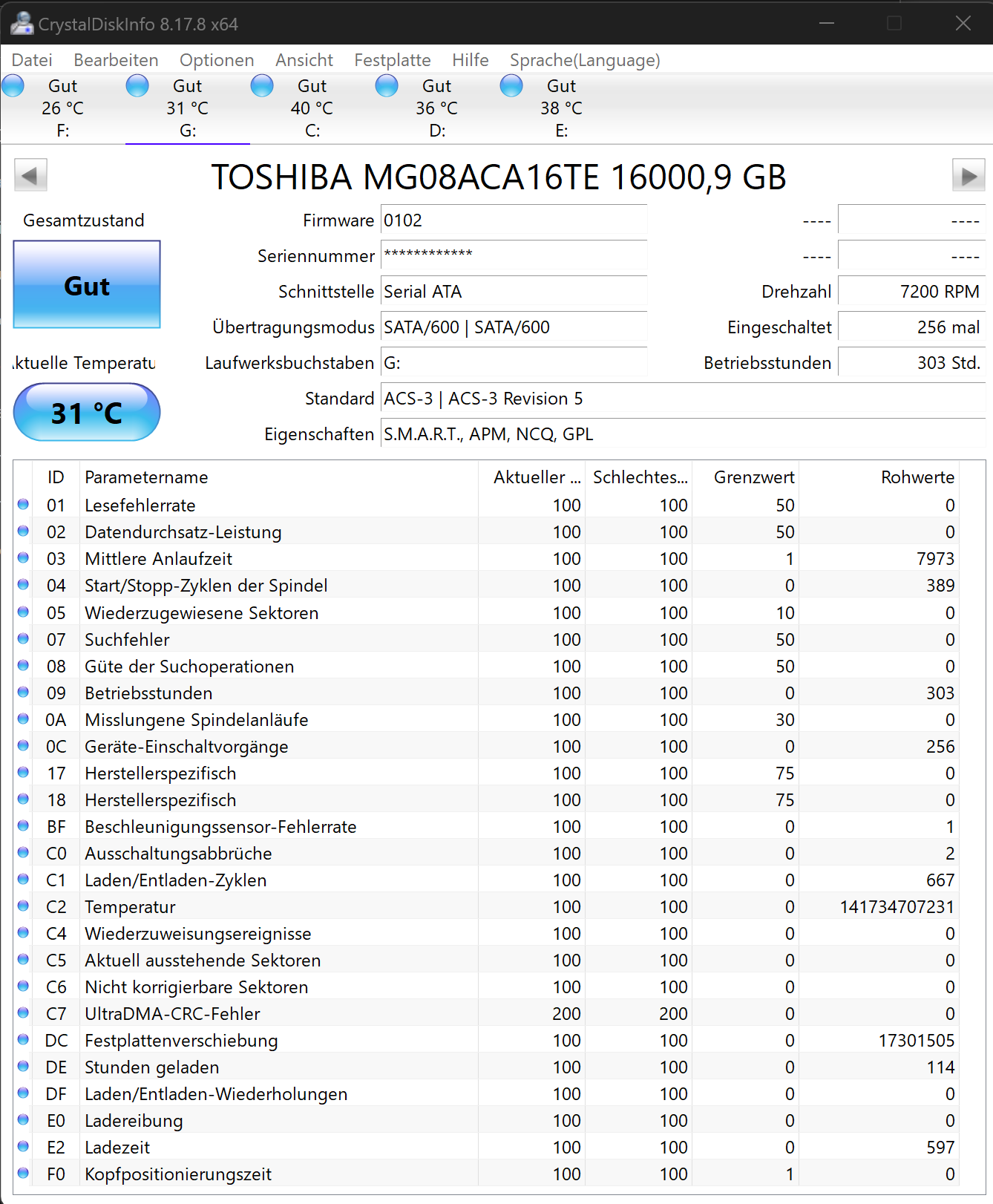Click the Parametername column header

click(x=279, y=477)
